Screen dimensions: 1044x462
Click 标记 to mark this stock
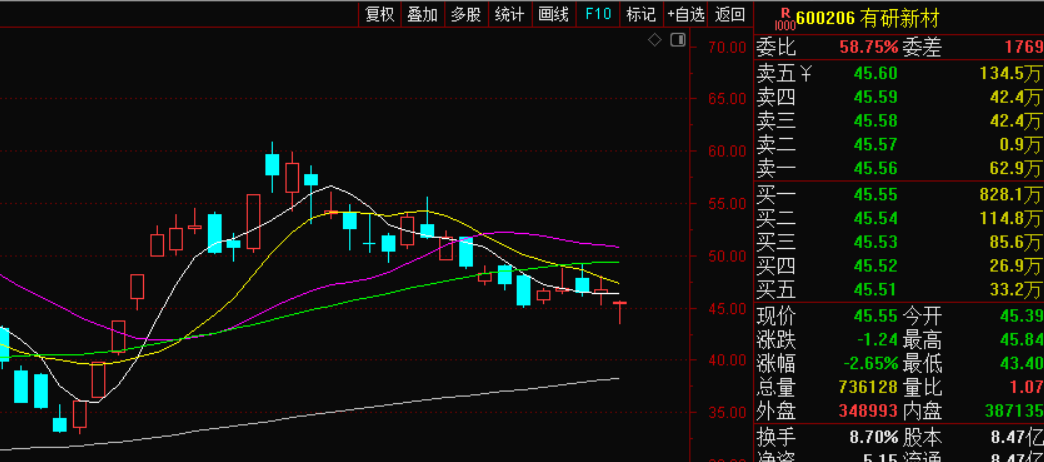(641, 14)
